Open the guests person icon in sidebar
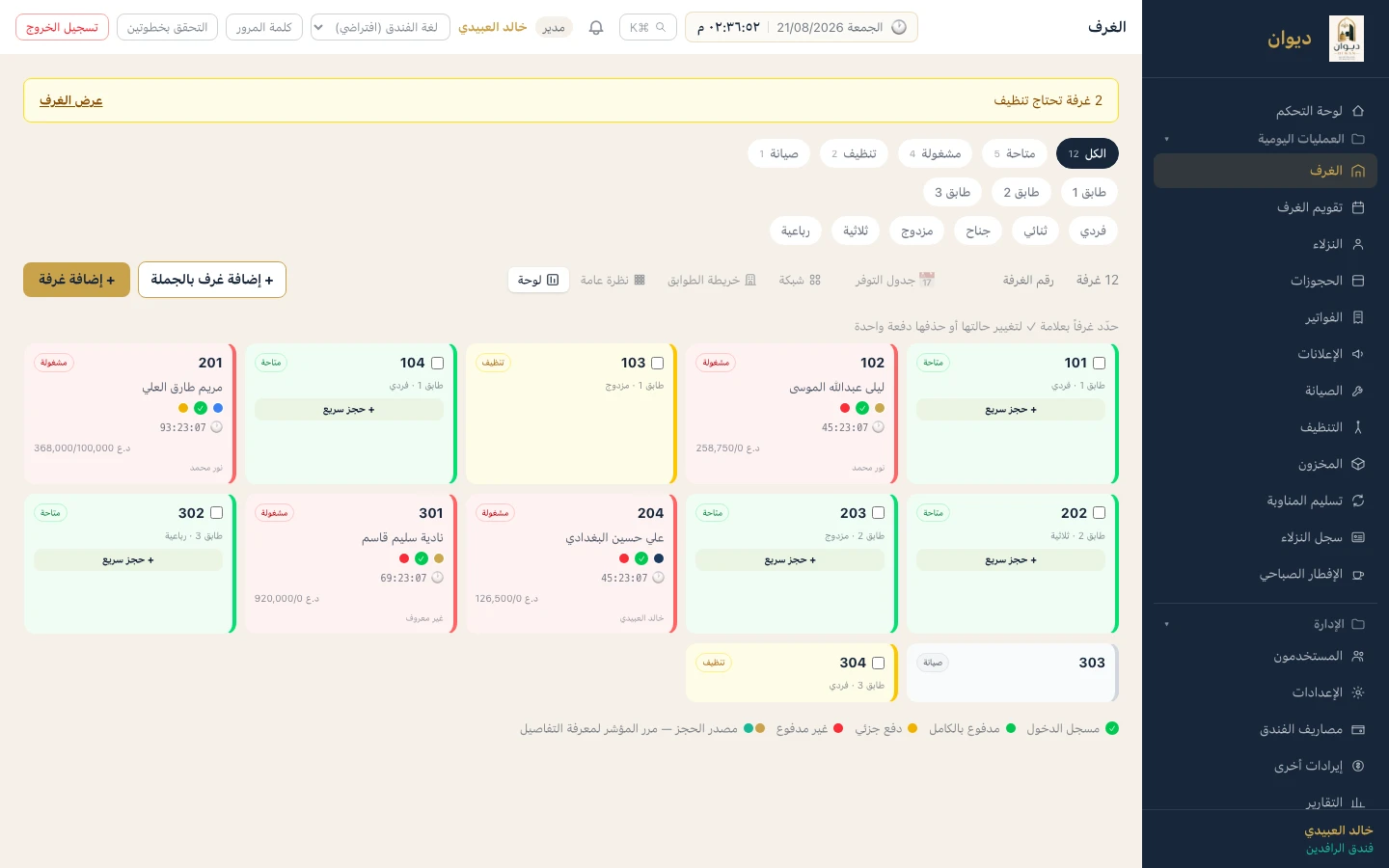The height and width of the screenshot is (868, 1389). coord(1358,244)
